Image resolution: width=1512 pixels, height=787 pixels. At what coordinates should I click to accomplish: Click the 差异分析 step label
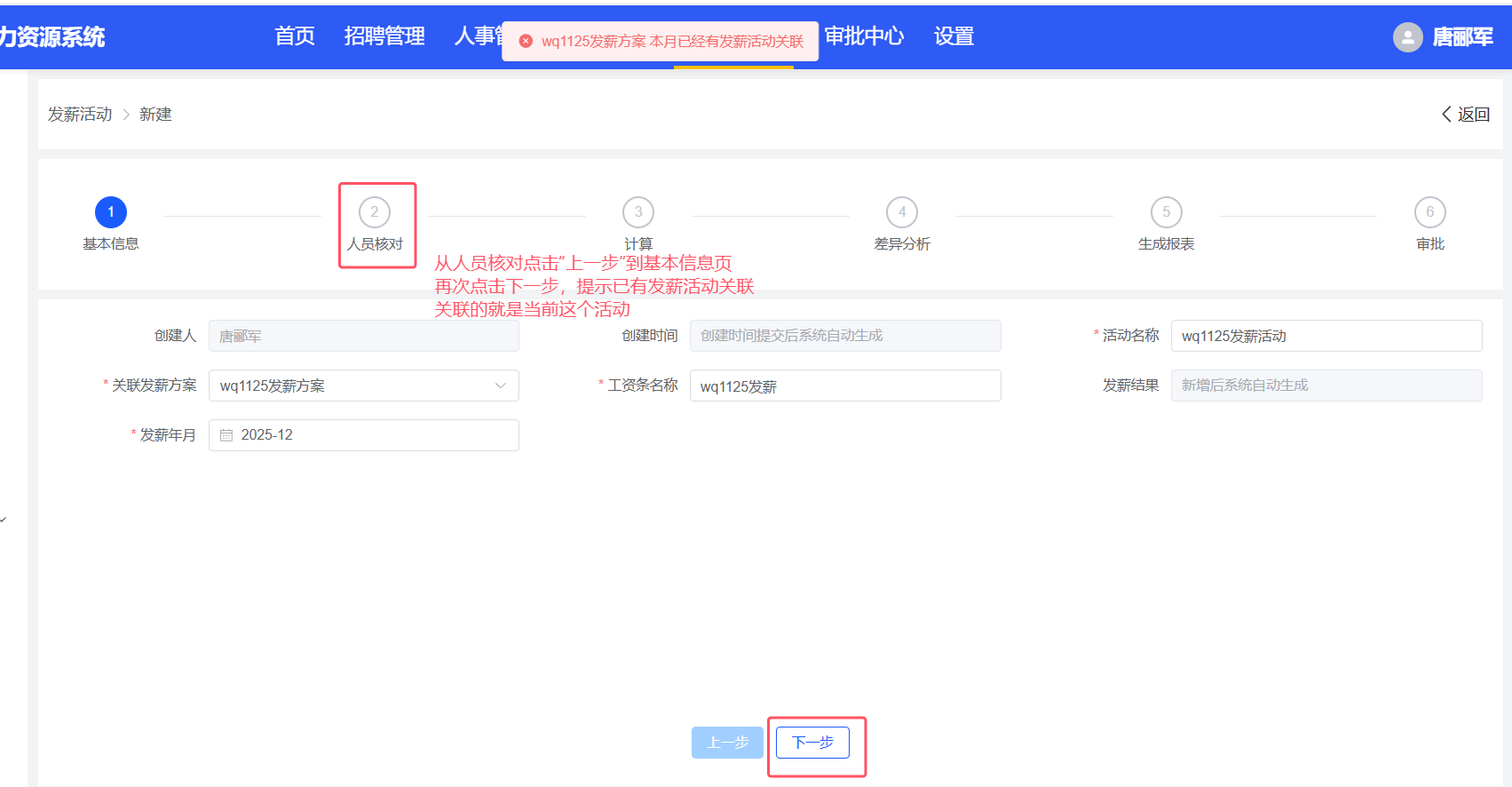point(902,244)
